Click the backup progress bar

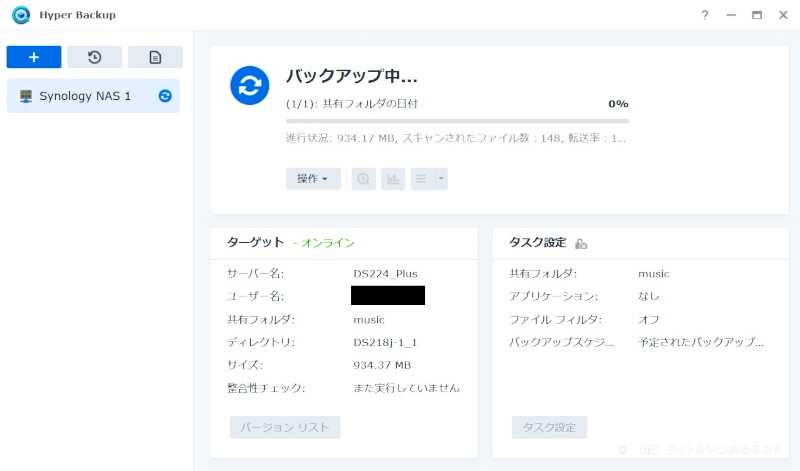(x=457, y=121)
